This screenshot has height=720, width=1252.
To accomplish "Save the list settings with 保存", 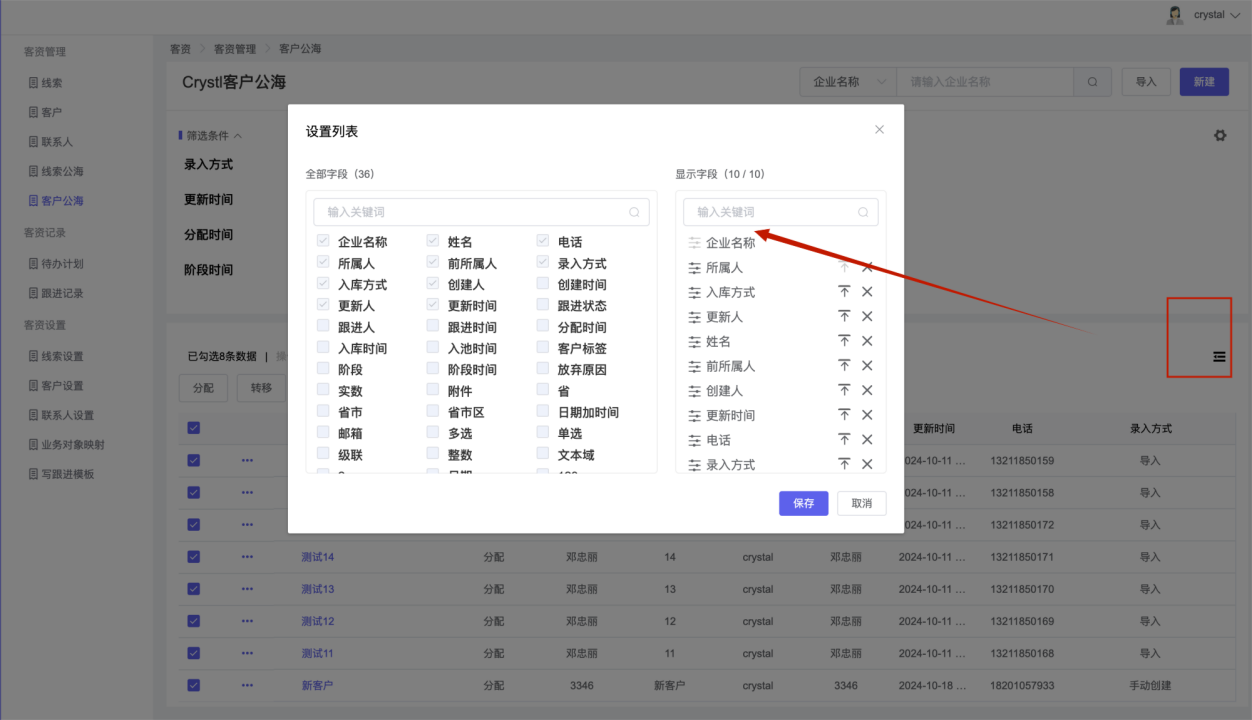I will click(804, 503).
